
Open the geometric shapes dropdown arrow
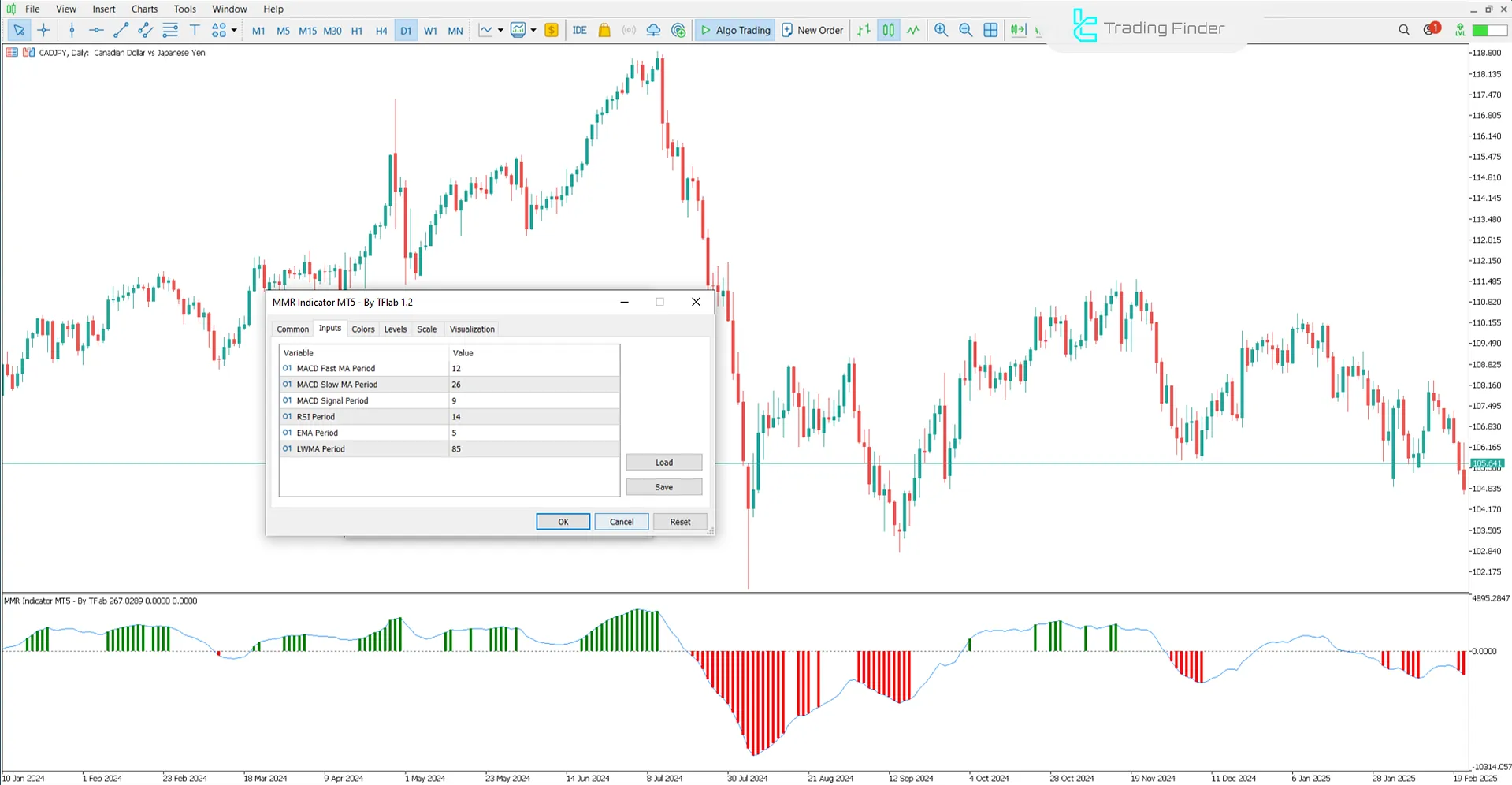click(x=233, y=30)
